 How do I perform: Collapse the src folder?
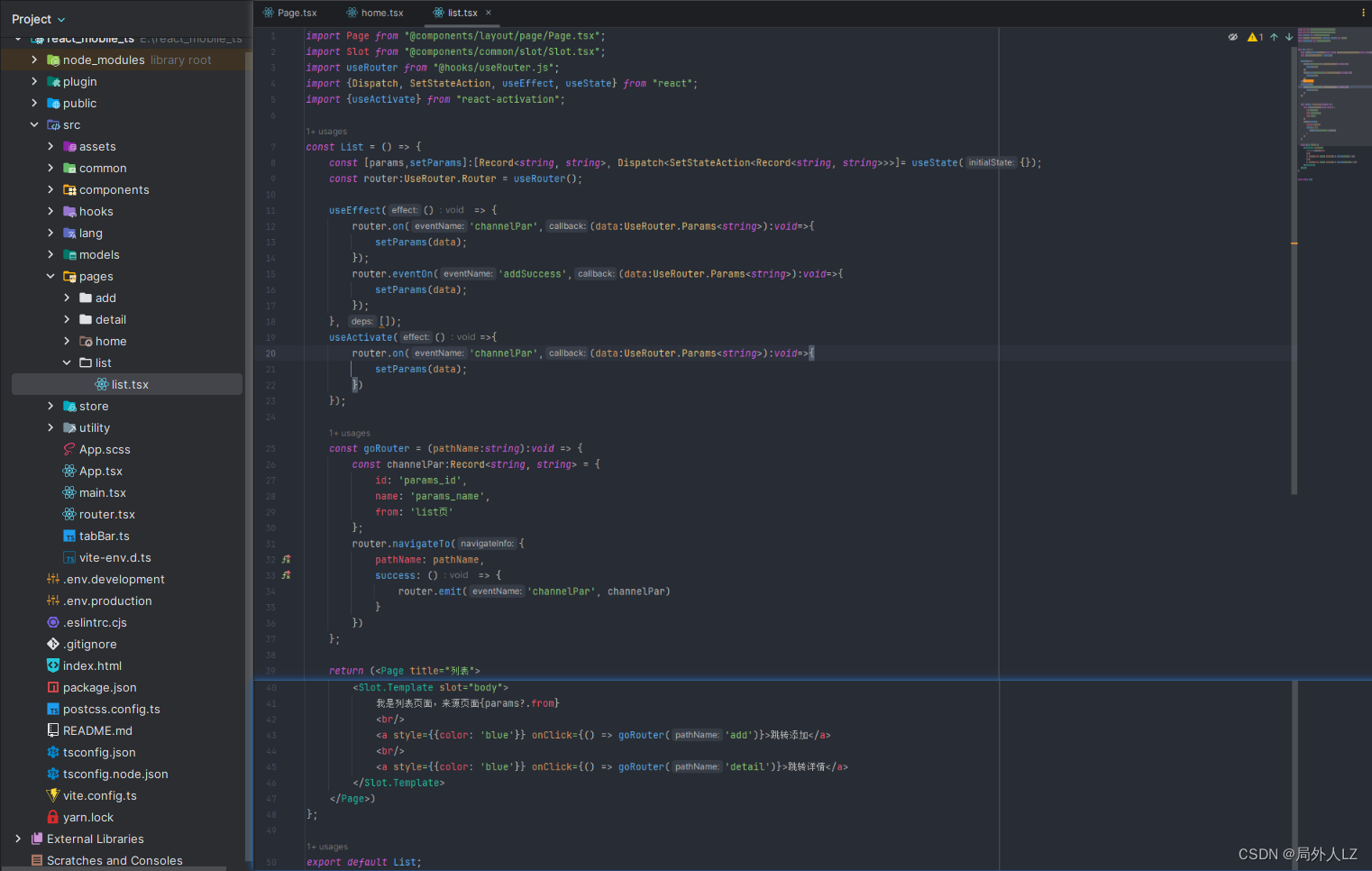click(34, 124)
